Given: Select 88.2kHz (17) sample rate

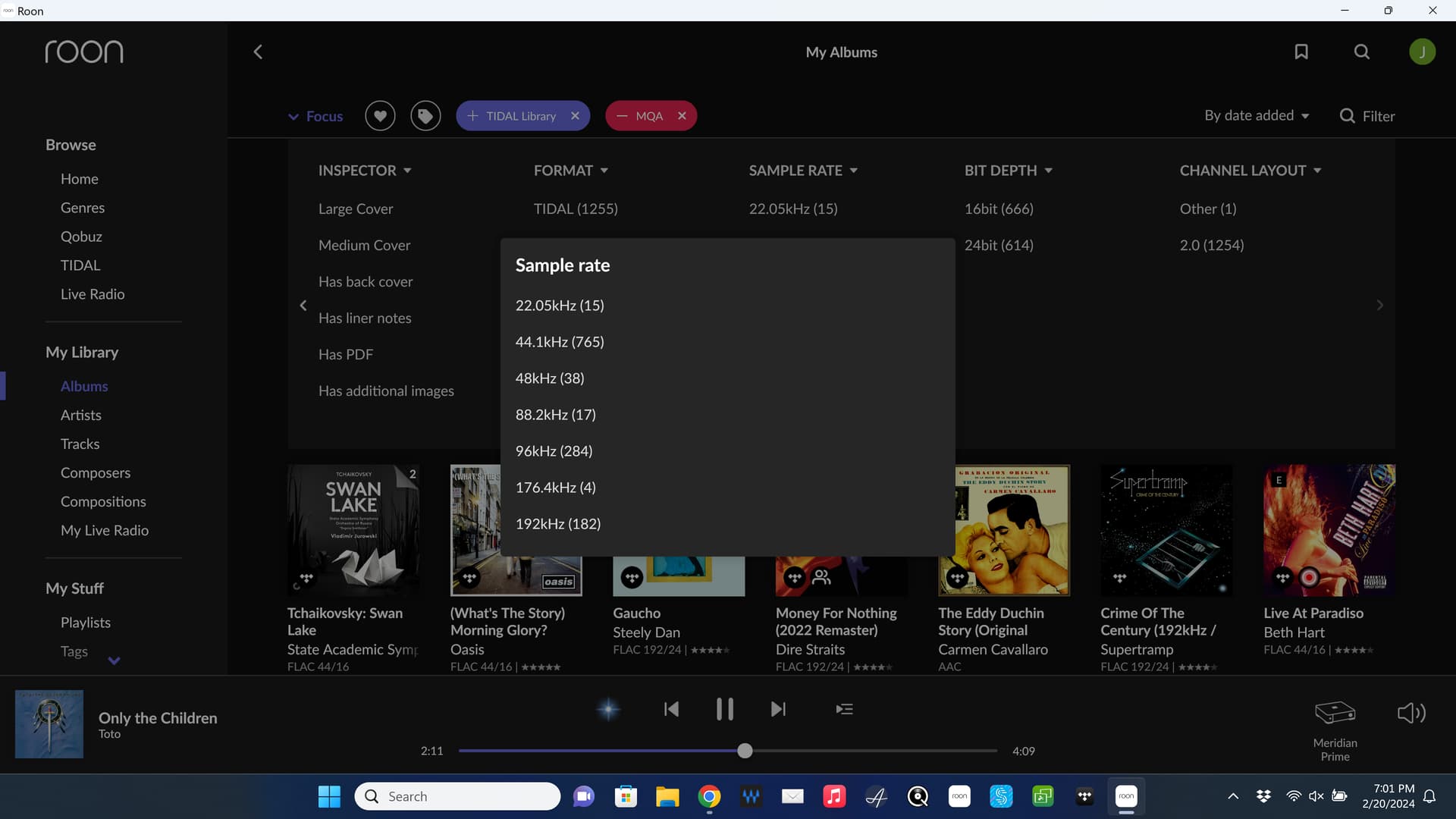Looking at the screenshot, I should click(556, 415).
